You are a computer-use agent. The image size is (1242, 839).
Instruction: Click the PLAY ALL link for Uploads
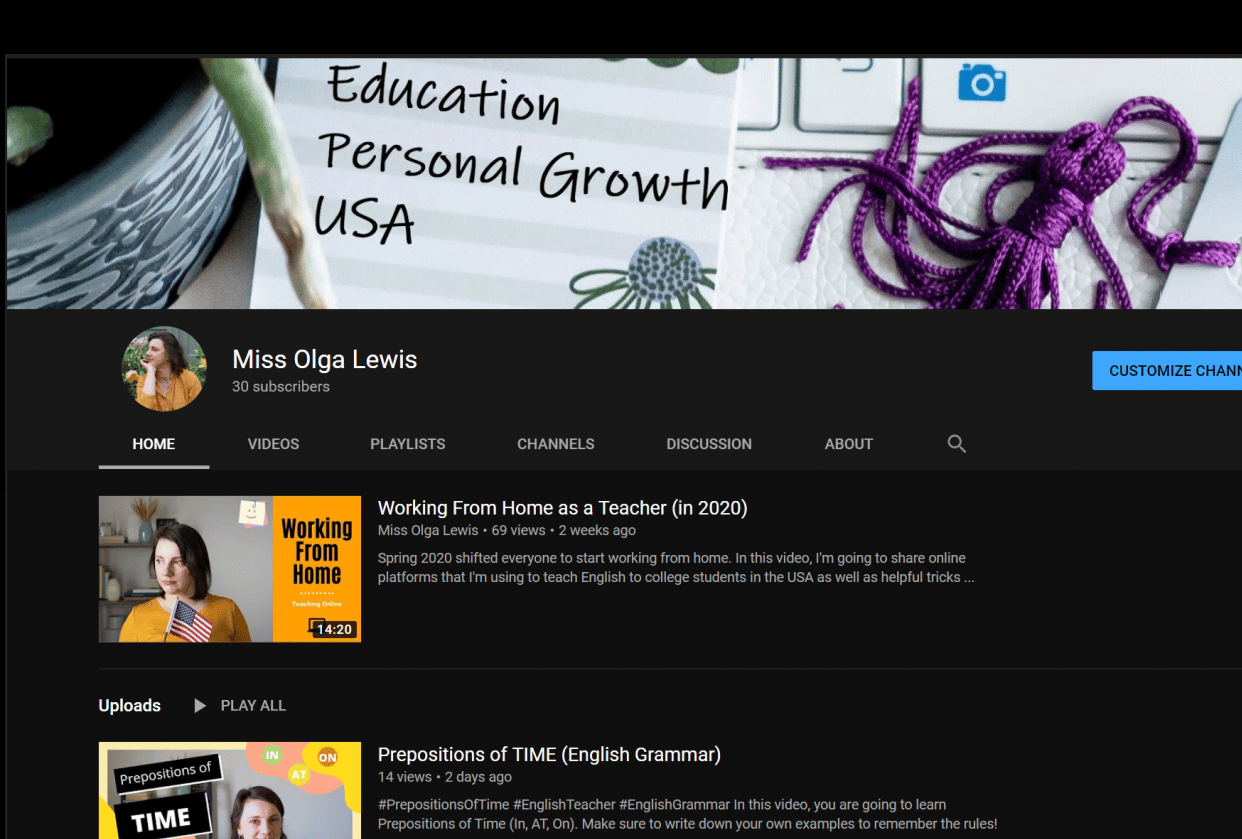pyautogui.click(x=253, y=705)
